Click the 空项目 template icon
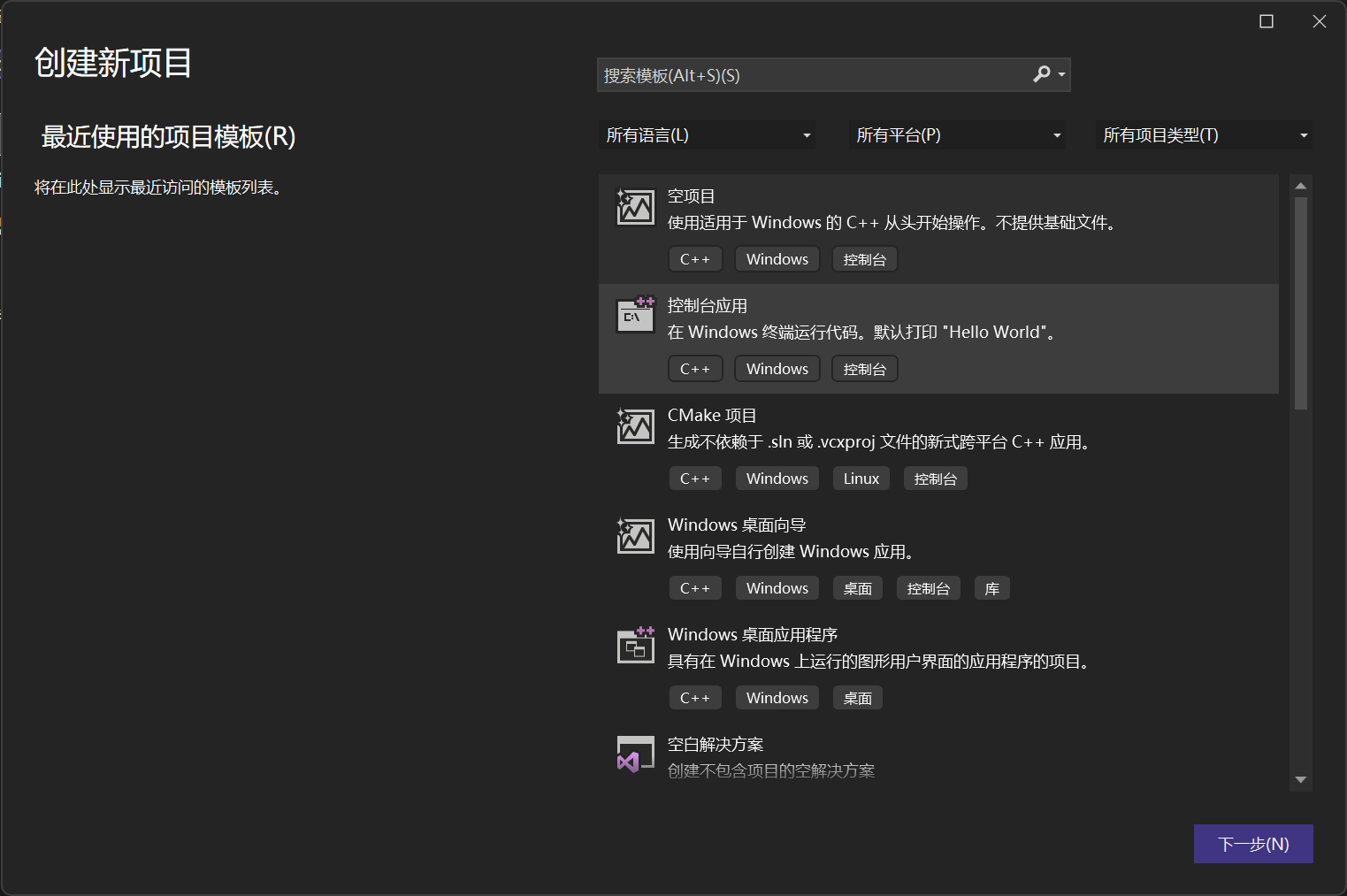This screenshot has height=896, width=1347. tap(635, 207)
